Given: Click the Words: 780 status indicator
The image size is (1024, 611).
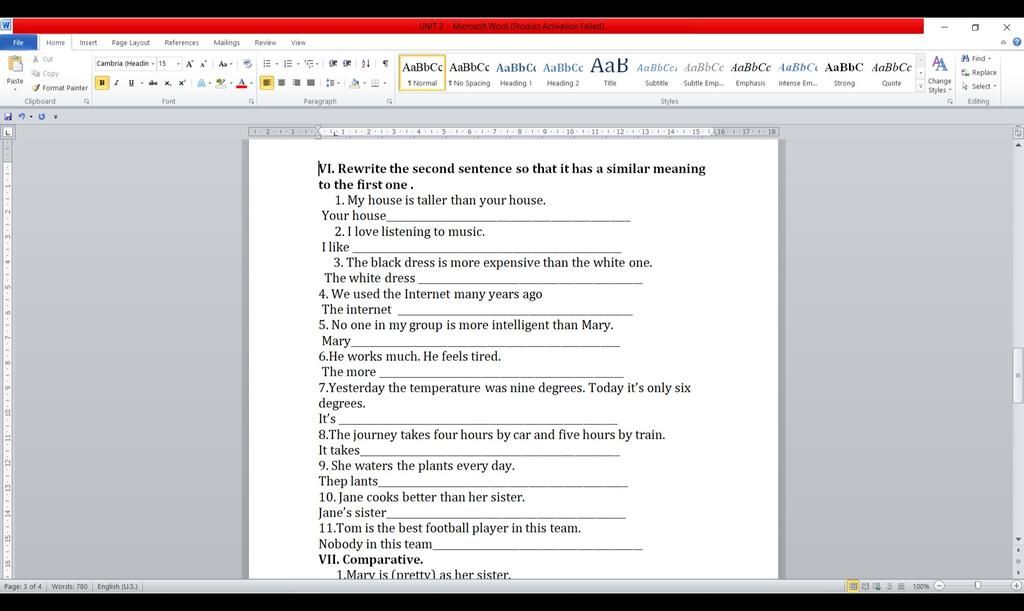Looking at the screenshot, I should tap(69, 586).
